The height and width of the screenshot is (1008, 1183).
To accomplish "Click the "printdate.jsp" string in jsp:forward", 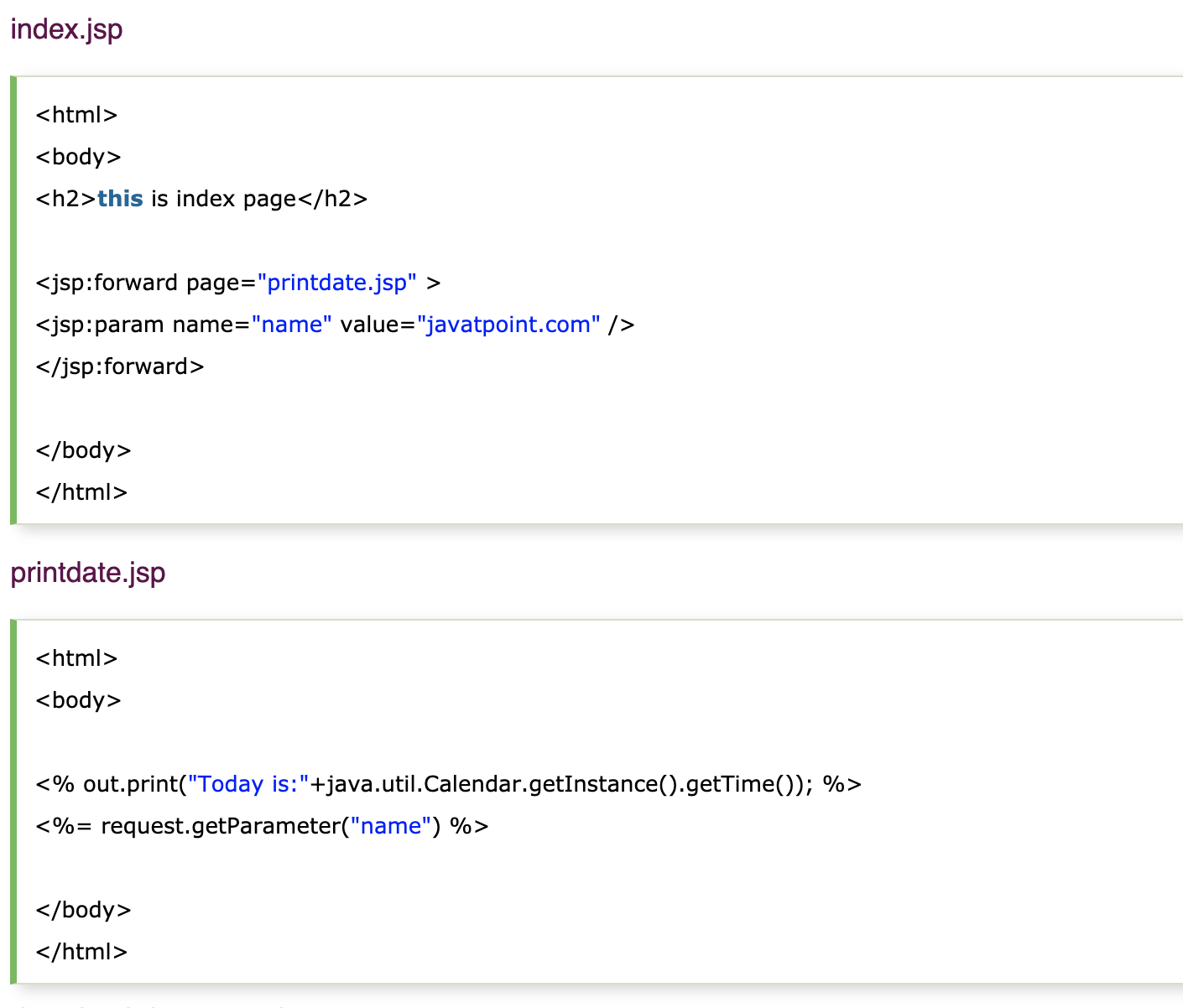I will pos(337,283).
